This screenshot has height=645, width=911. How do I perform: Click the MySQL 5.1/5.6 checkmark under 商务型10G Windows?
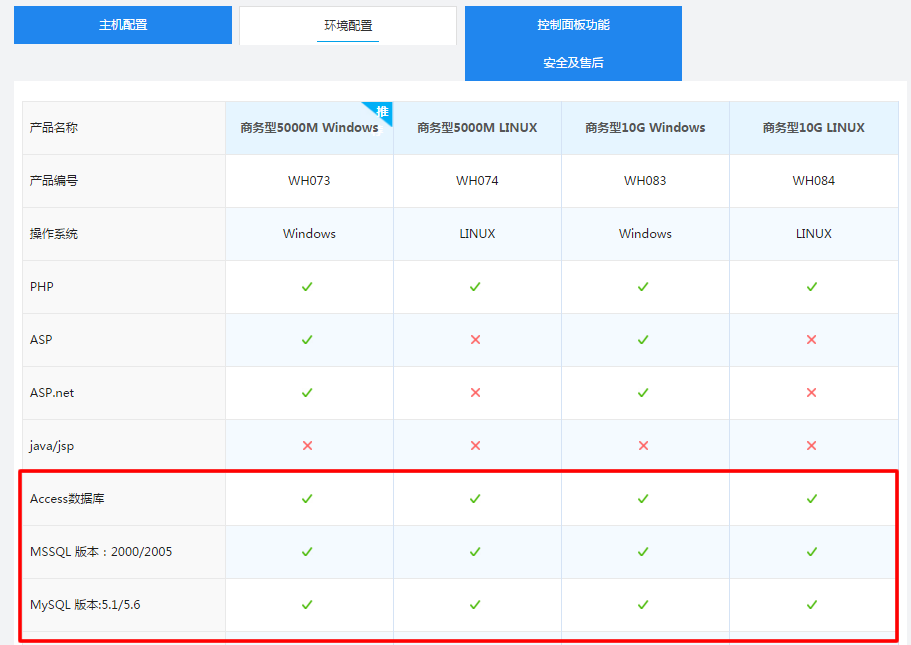pyautogui.click(x=644, y=604)
